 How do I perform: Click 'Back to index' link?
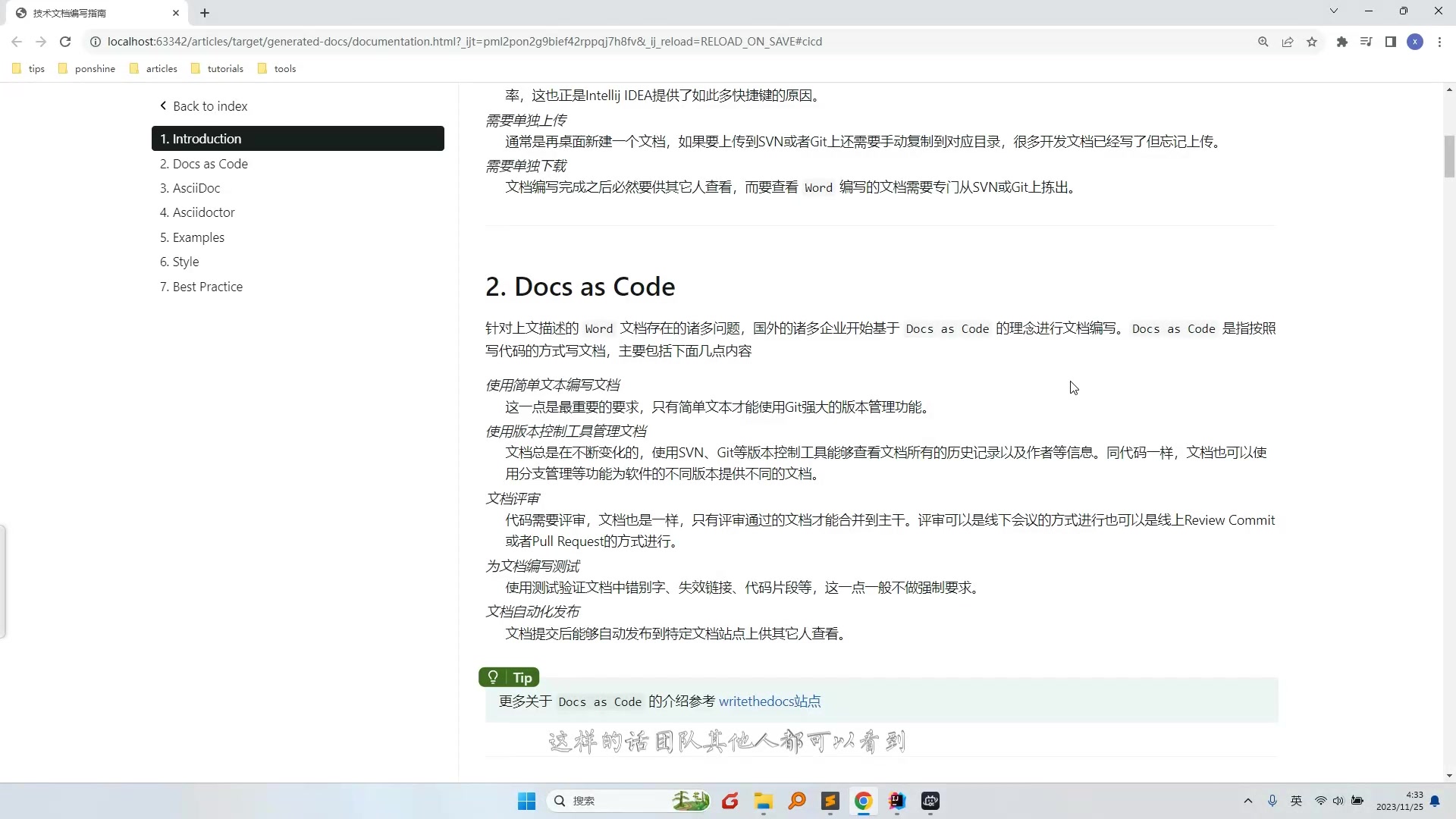point(204,106)
